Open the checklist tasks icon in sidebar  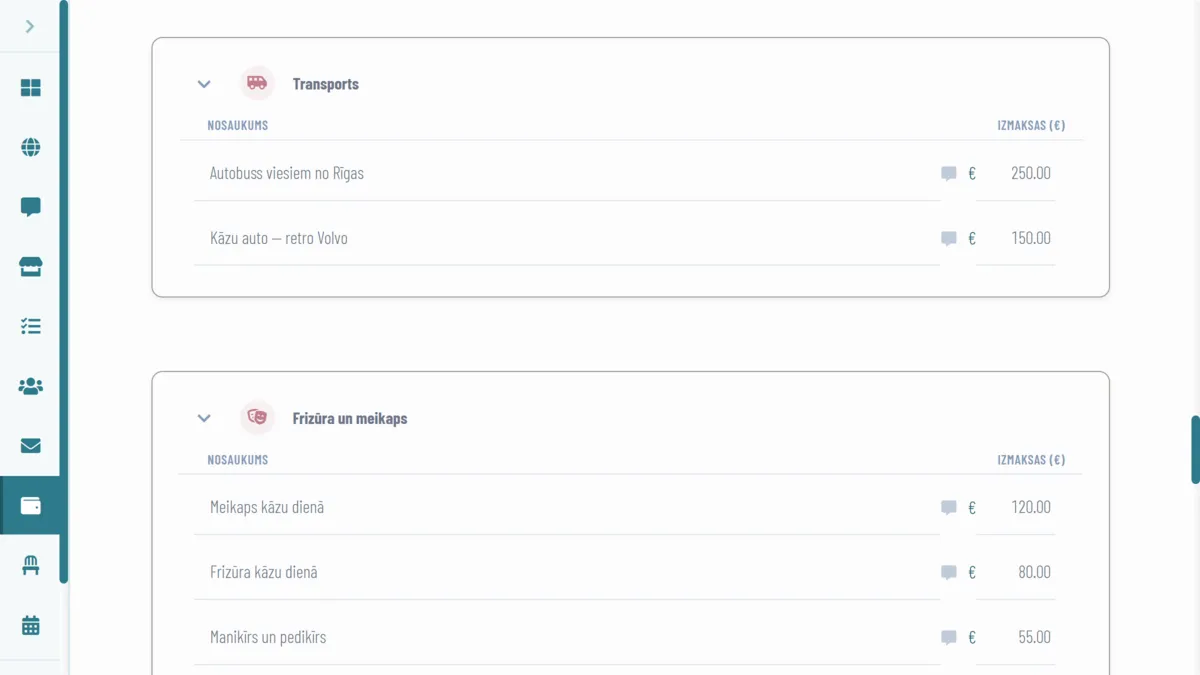pos(31,326)
